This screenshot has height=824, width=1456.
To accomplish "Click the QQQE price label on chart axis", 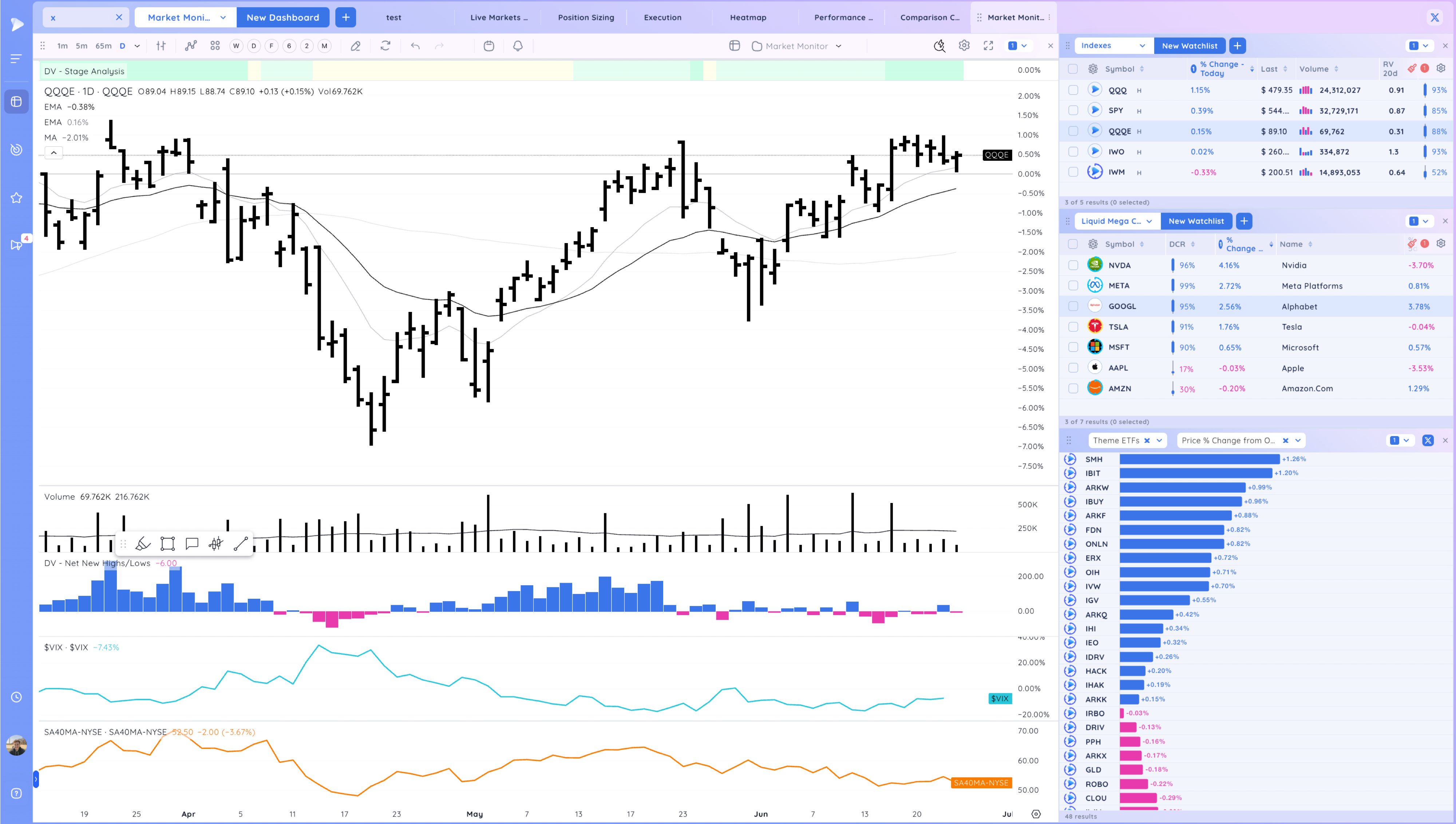I will [x=997, y=154].
